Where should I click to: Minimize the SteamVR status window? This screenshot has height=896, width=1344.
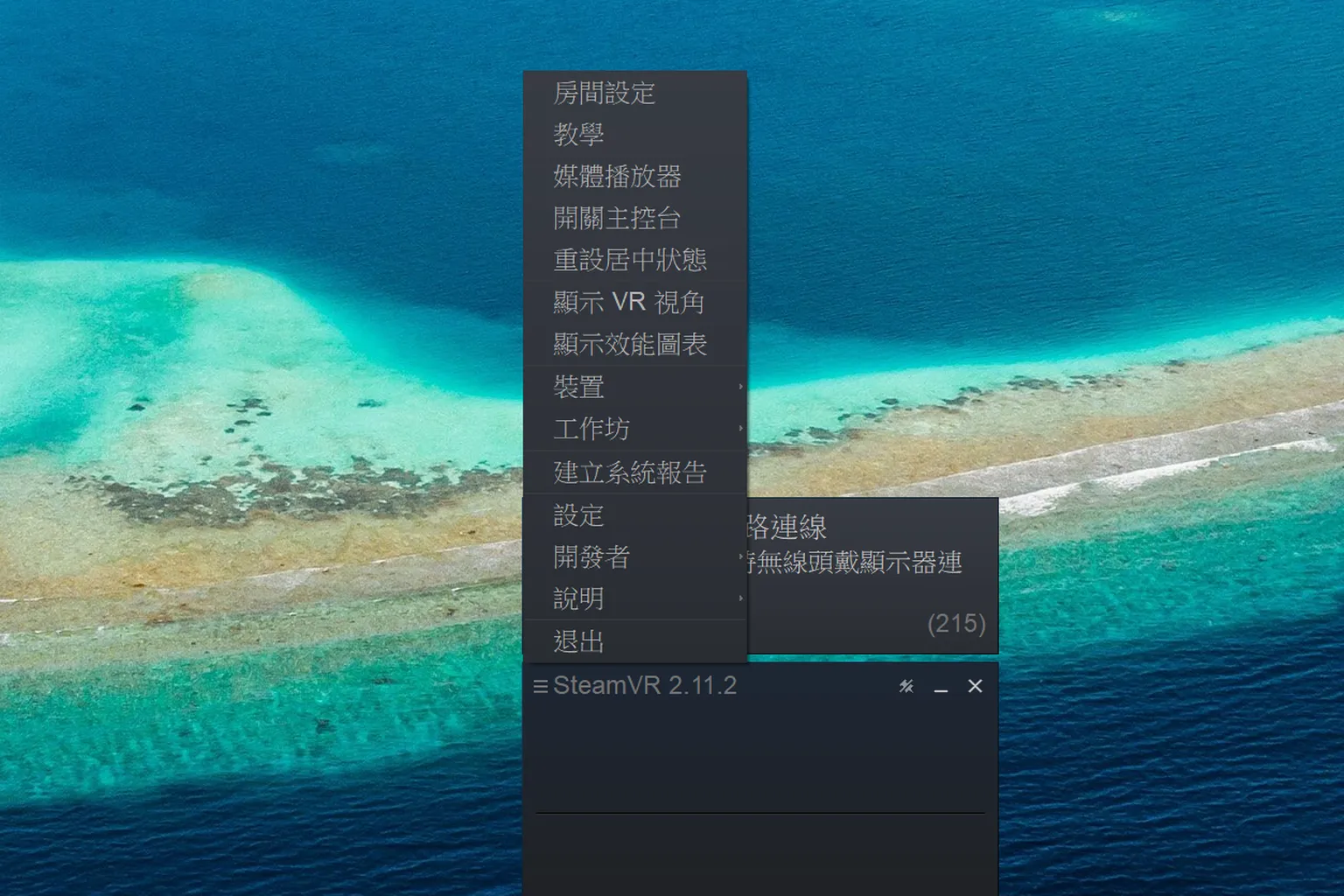(941, 691)
